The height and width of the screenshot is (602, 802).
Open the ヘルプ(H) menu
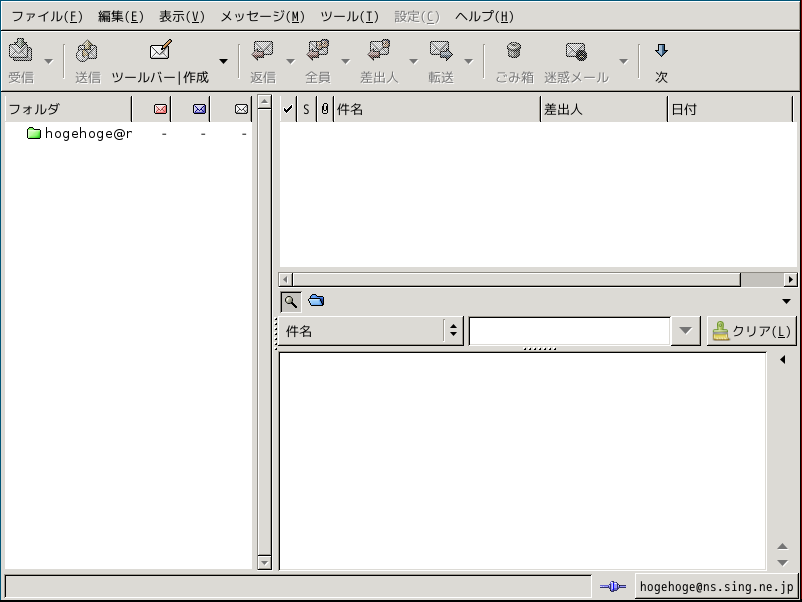coord(484,16)
